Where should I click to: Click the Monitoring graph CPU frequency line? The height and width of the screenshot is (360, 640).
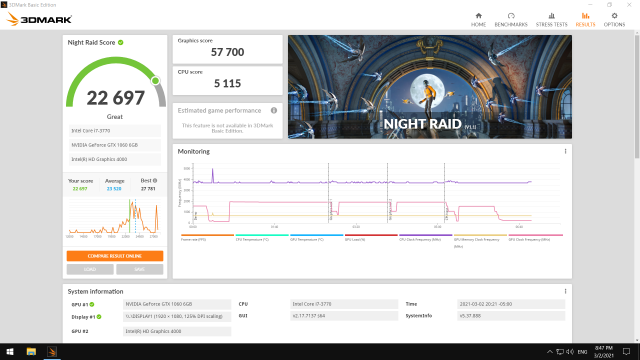coord(362,182)
